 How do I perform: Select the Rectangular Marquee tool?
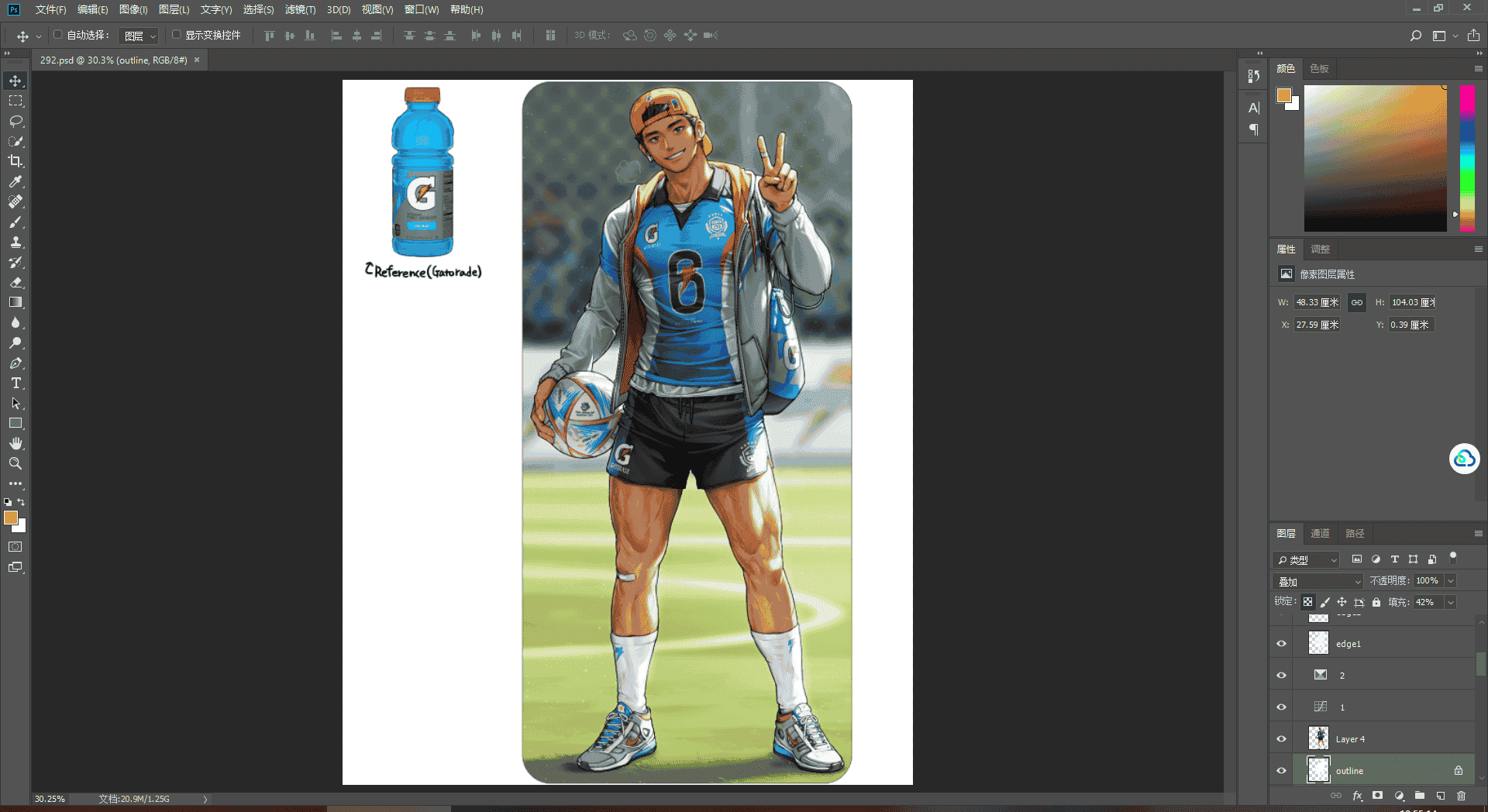tap(15, 101)
